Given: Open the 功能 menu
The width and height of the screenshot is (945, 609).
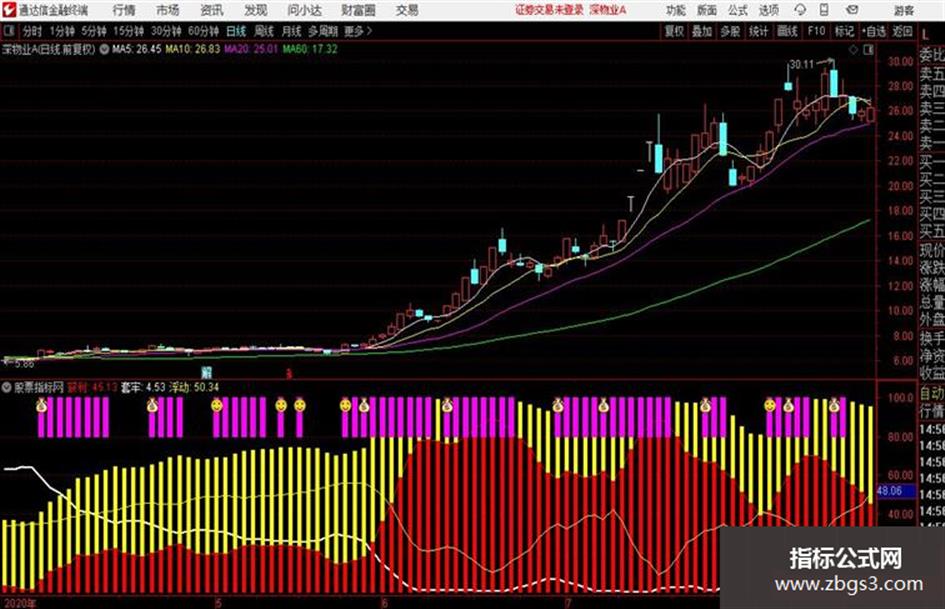Looking at the screenshot, I should click(676, 10).
